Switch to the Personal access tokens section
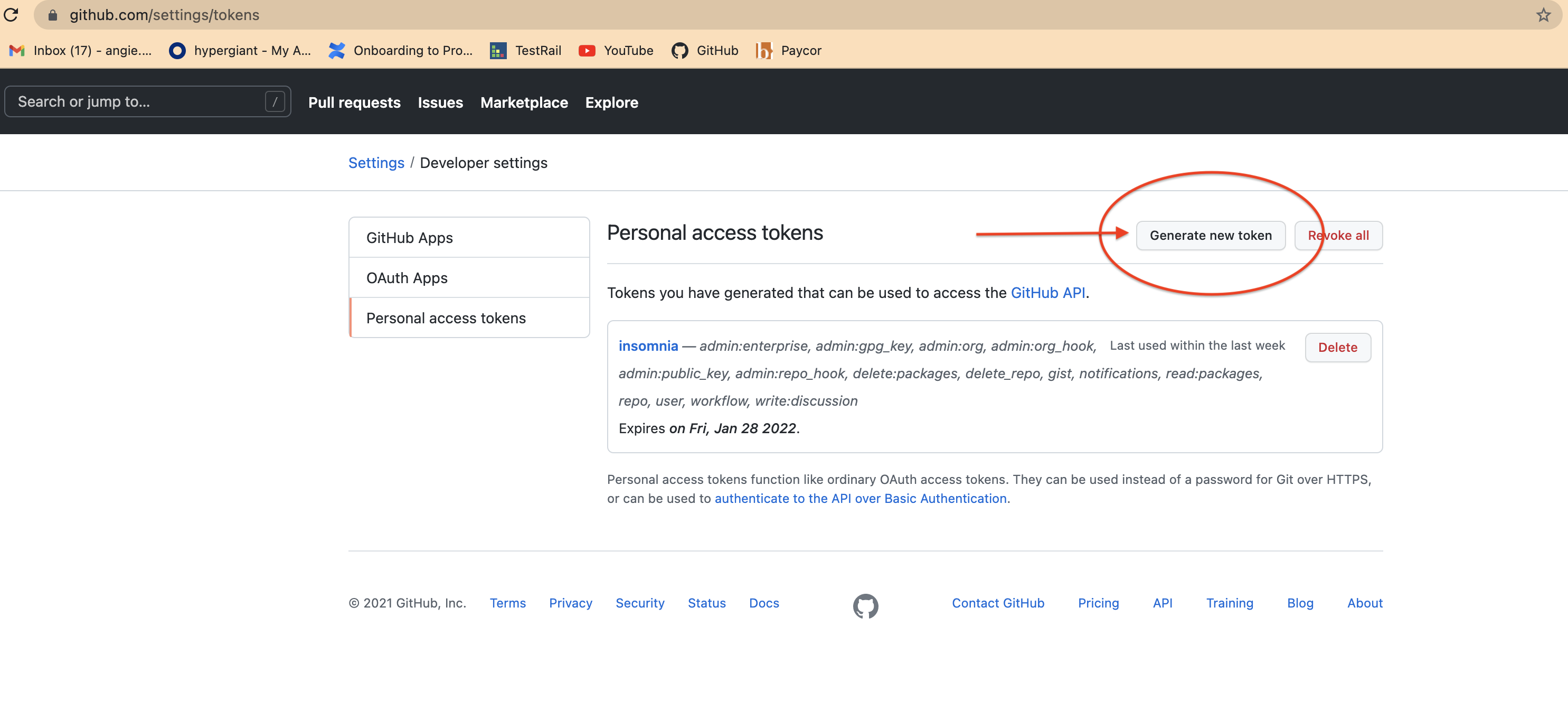The width and height of the screenshot is (1568, 710). point(446,317)
